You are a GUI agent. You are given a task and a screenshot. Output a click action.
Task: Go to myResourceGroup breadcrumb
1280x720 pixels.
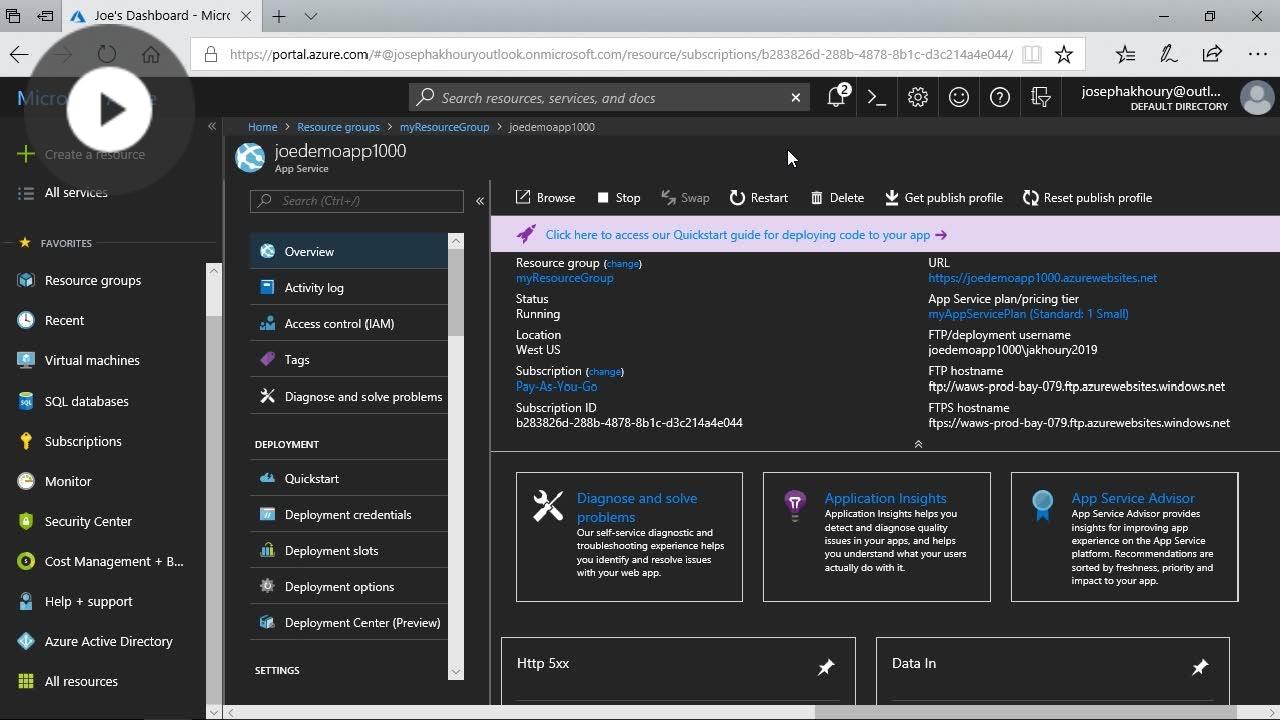pos(444,127)
